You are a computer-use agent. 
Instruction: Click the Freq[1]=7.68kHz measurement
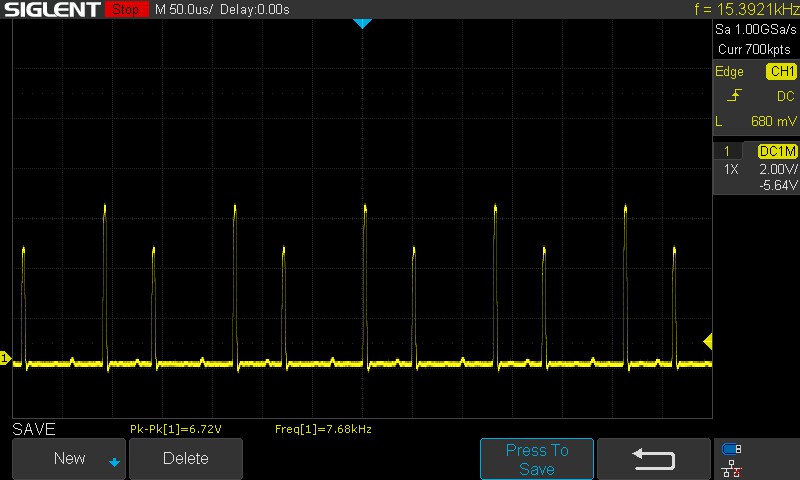(323, 429)
